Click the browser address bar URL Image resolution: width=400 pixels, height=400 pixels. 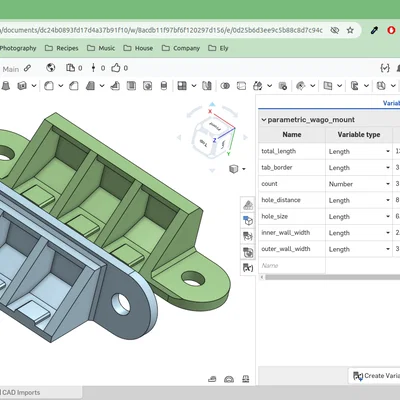tap(161, 30)
